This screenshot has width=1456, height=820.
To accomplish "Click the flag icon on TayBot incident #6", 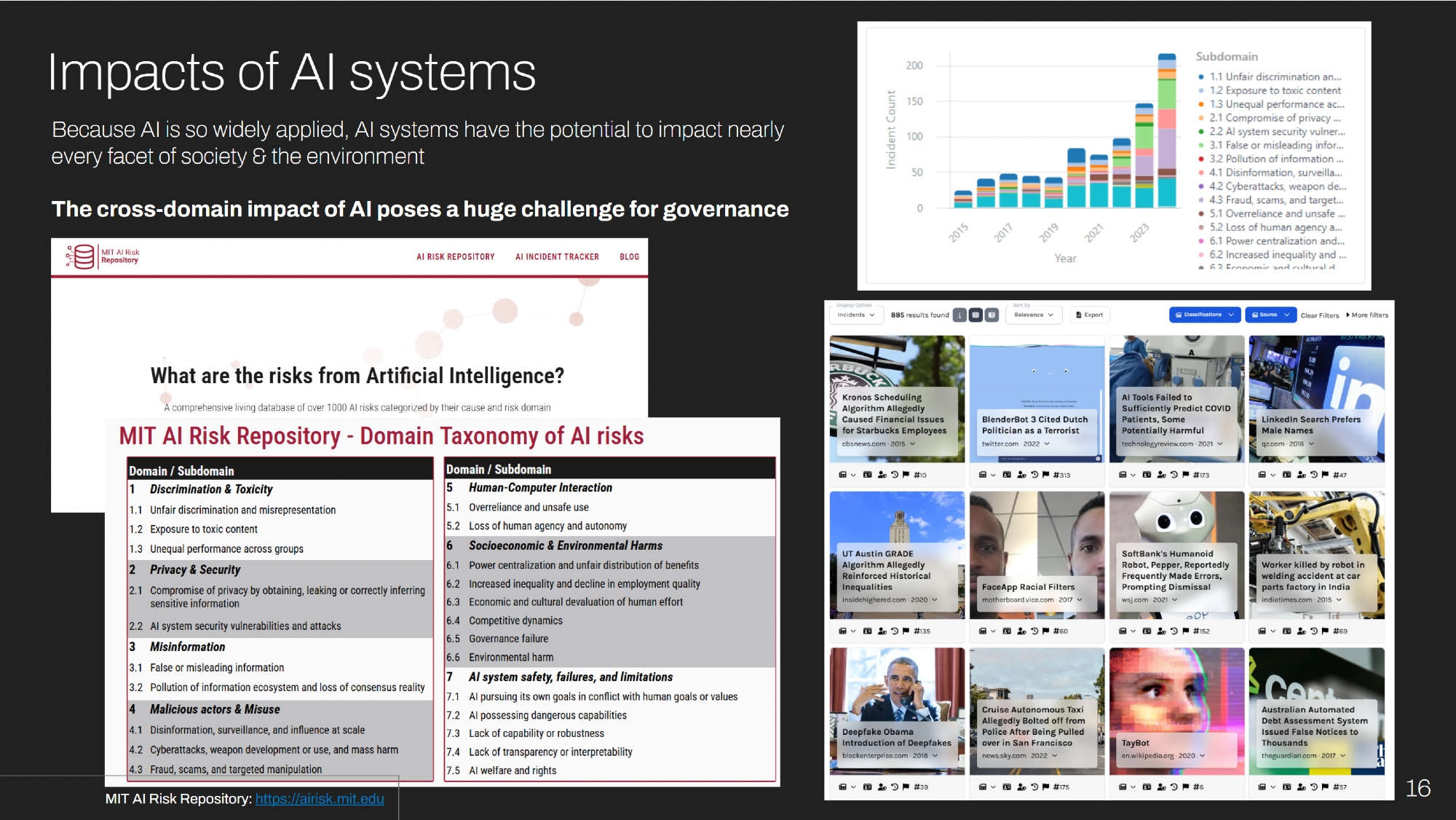I will [1186, 787].
